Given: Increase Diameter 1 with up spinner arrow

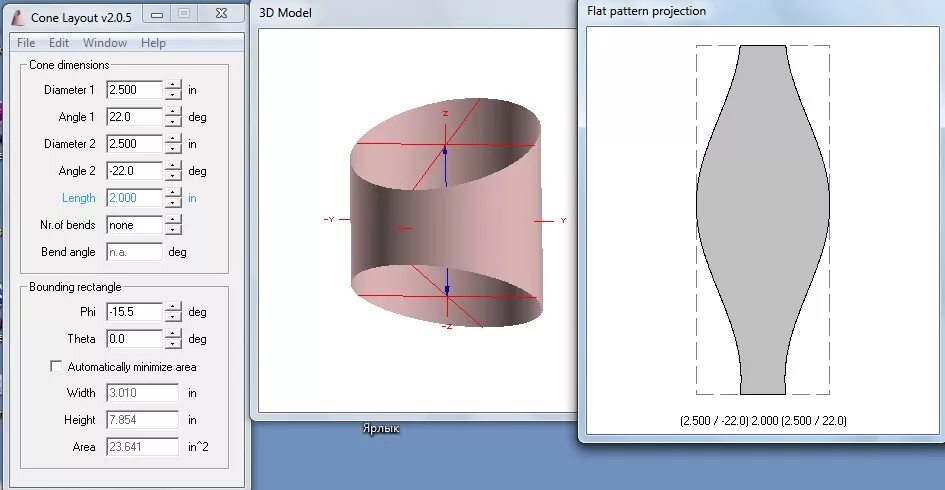Looking at the screenshot, I should point(173,86).
